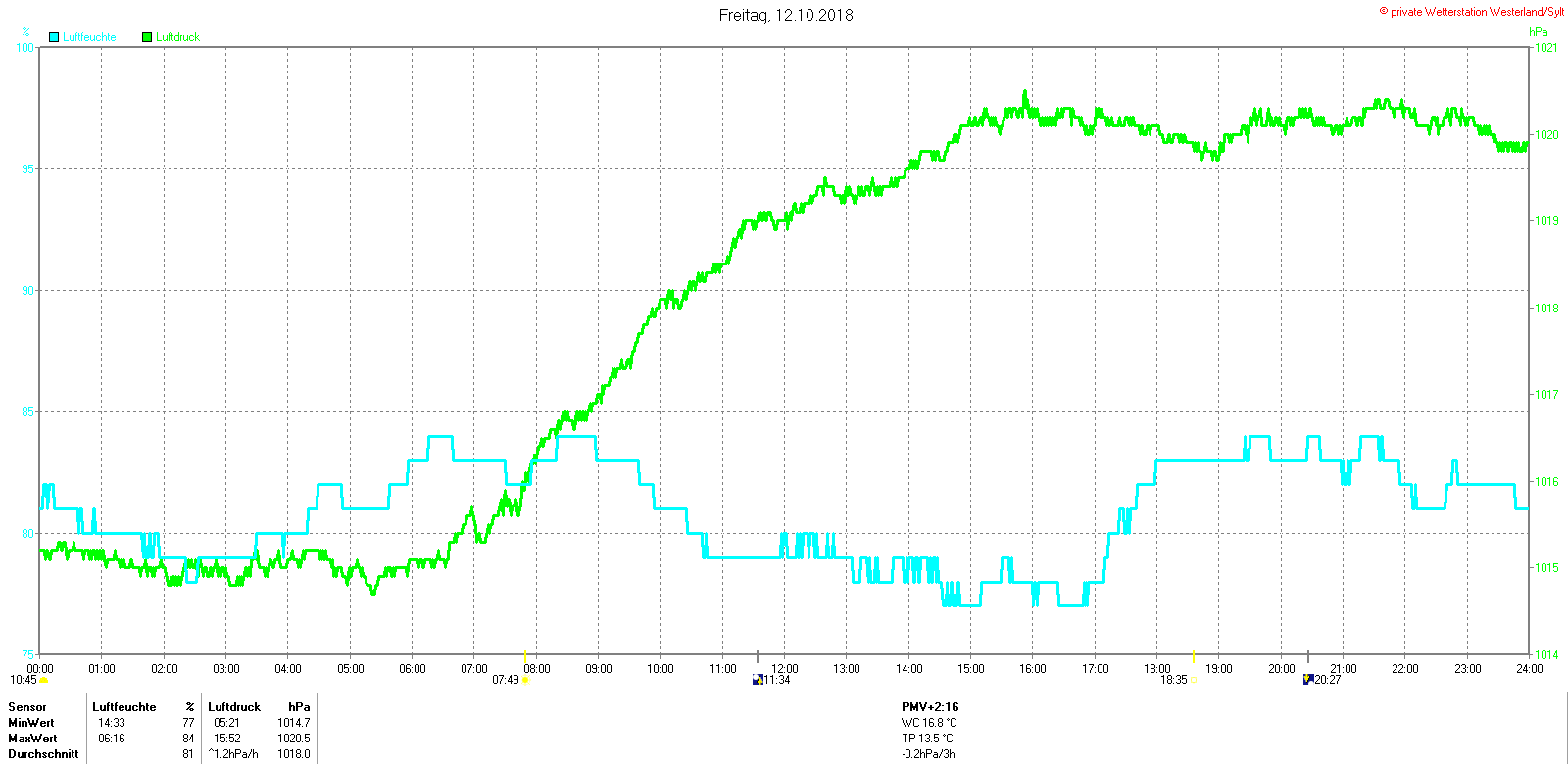Click the '10:45' time below the axis
The height and width of the screenshot is (764, 1568).
(24, 680)
